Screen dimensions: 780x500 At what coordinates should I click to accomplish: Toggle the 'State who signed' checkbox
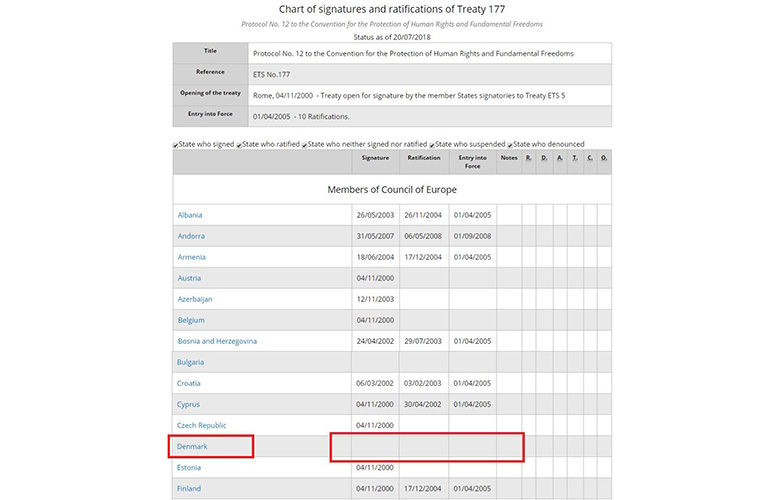click(176, 145)
